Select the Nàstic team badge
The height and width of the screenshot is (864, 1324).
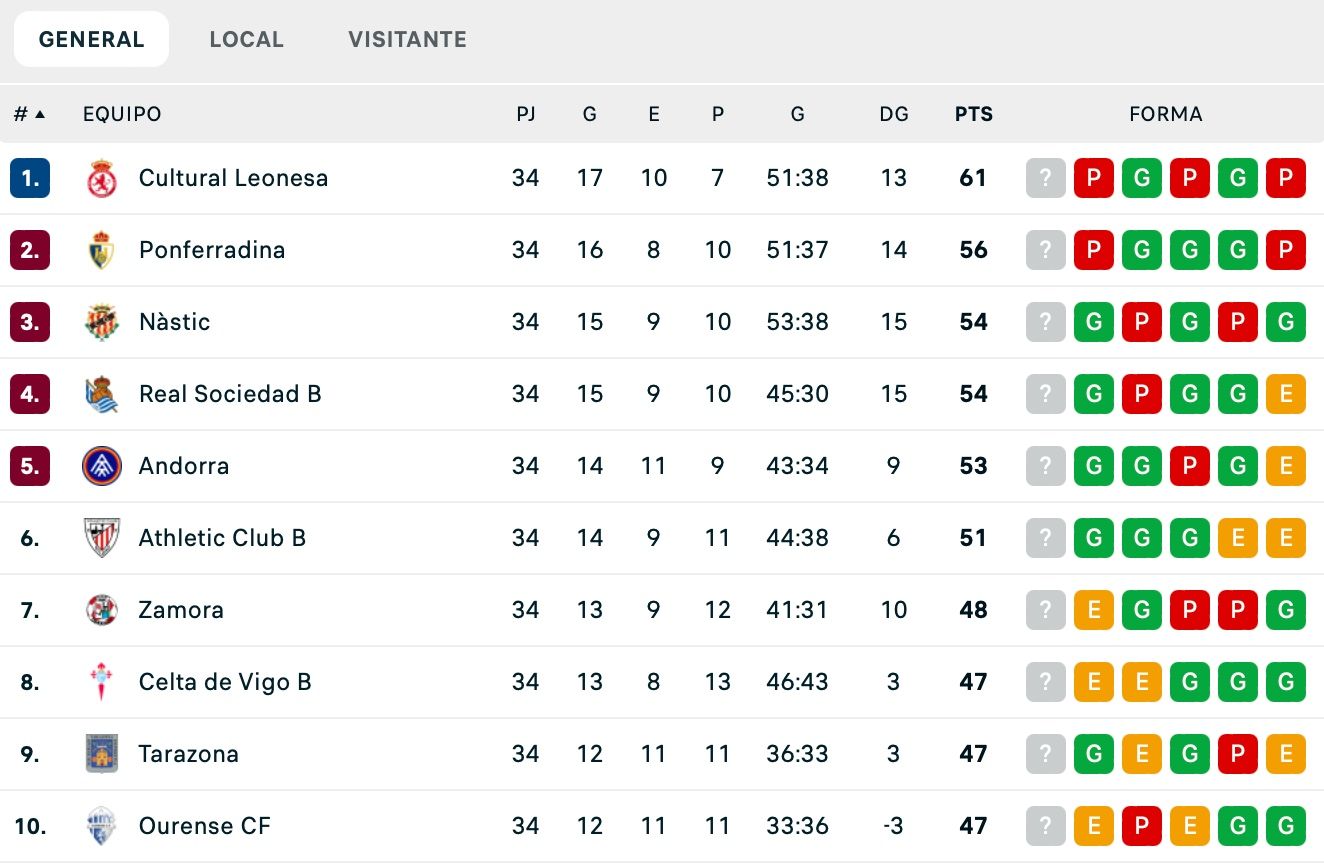point(101,322)
